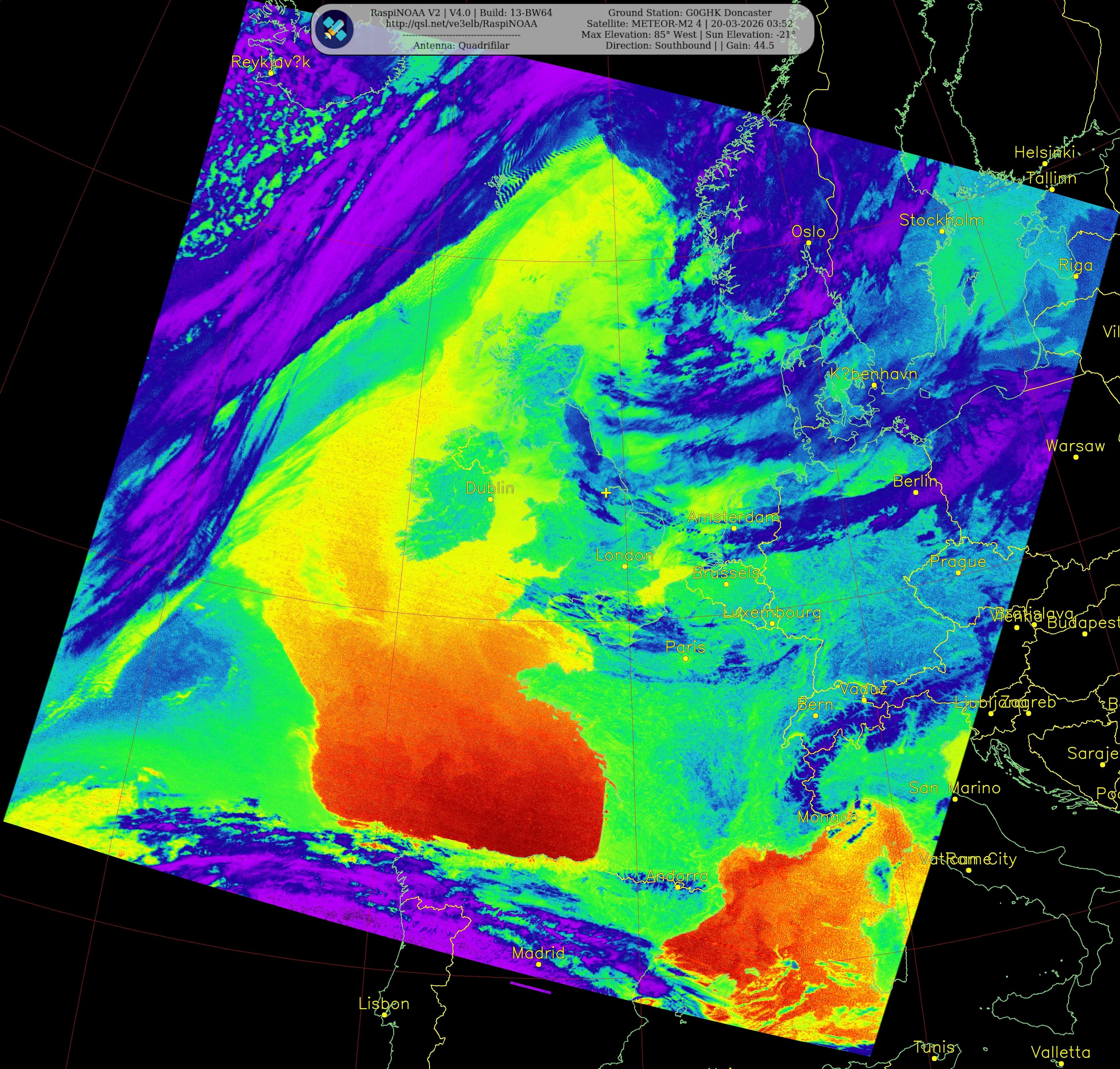Click the London city marker dot

625,566
